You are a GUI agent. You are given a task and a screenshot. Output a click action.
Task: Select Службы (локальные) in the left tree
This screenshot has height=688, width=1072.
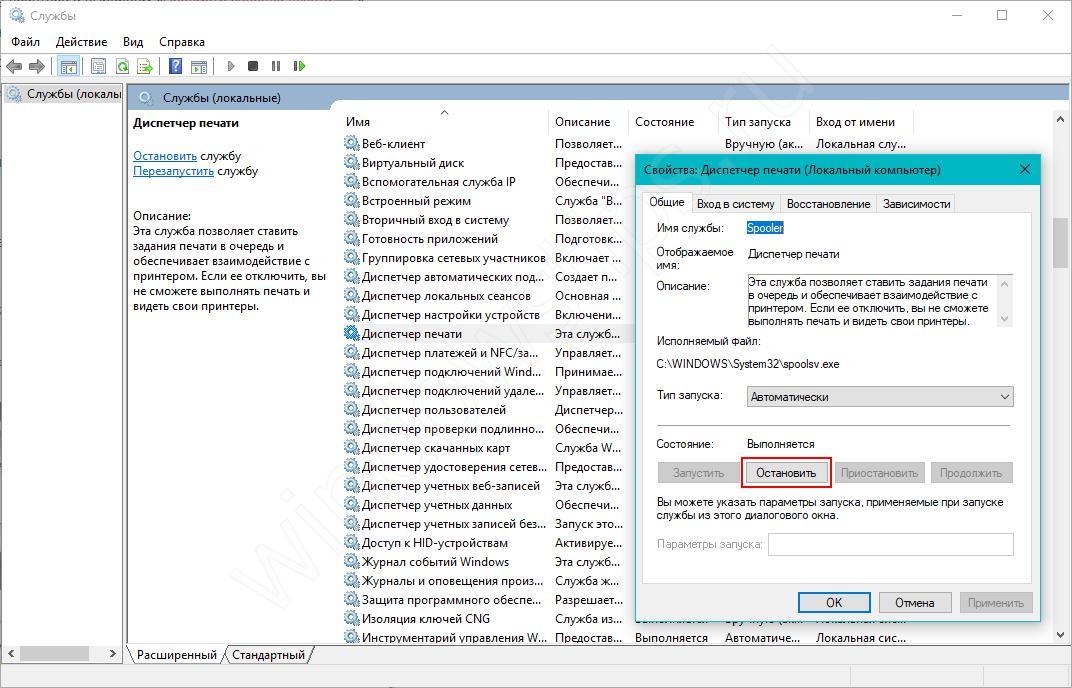(x=72, y=94)
